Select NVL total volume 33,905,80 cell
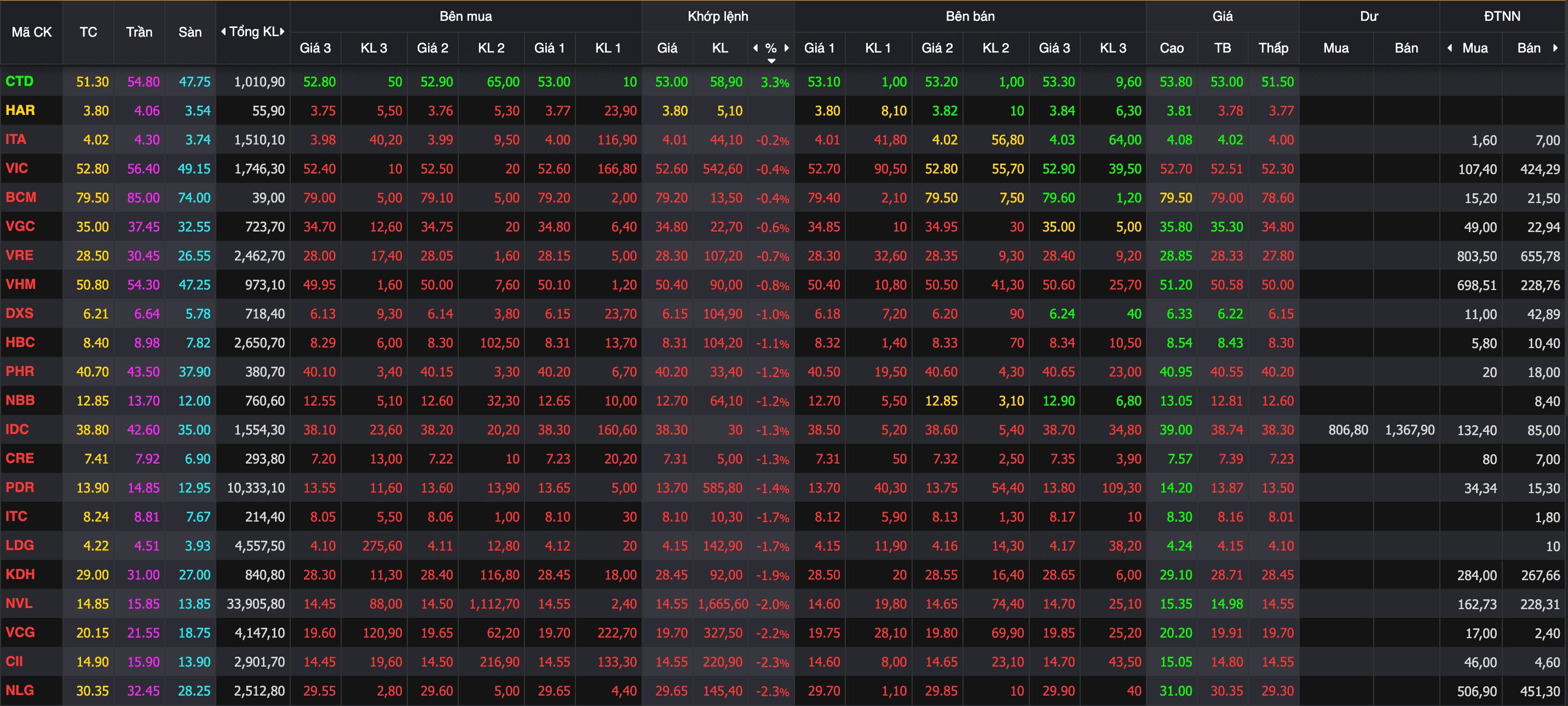Screen dimensions: 1568x706 [x=256, y=604]
